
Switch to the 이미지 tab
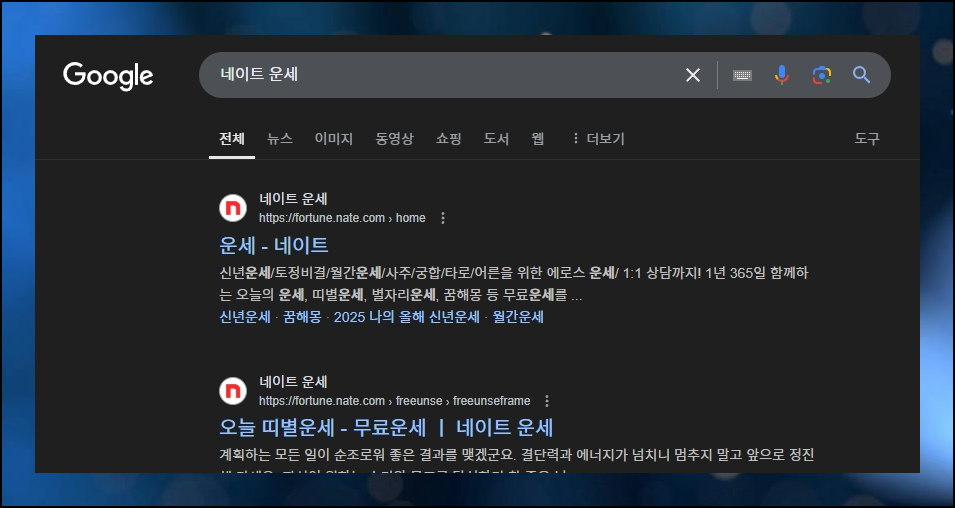pos(334,139)
